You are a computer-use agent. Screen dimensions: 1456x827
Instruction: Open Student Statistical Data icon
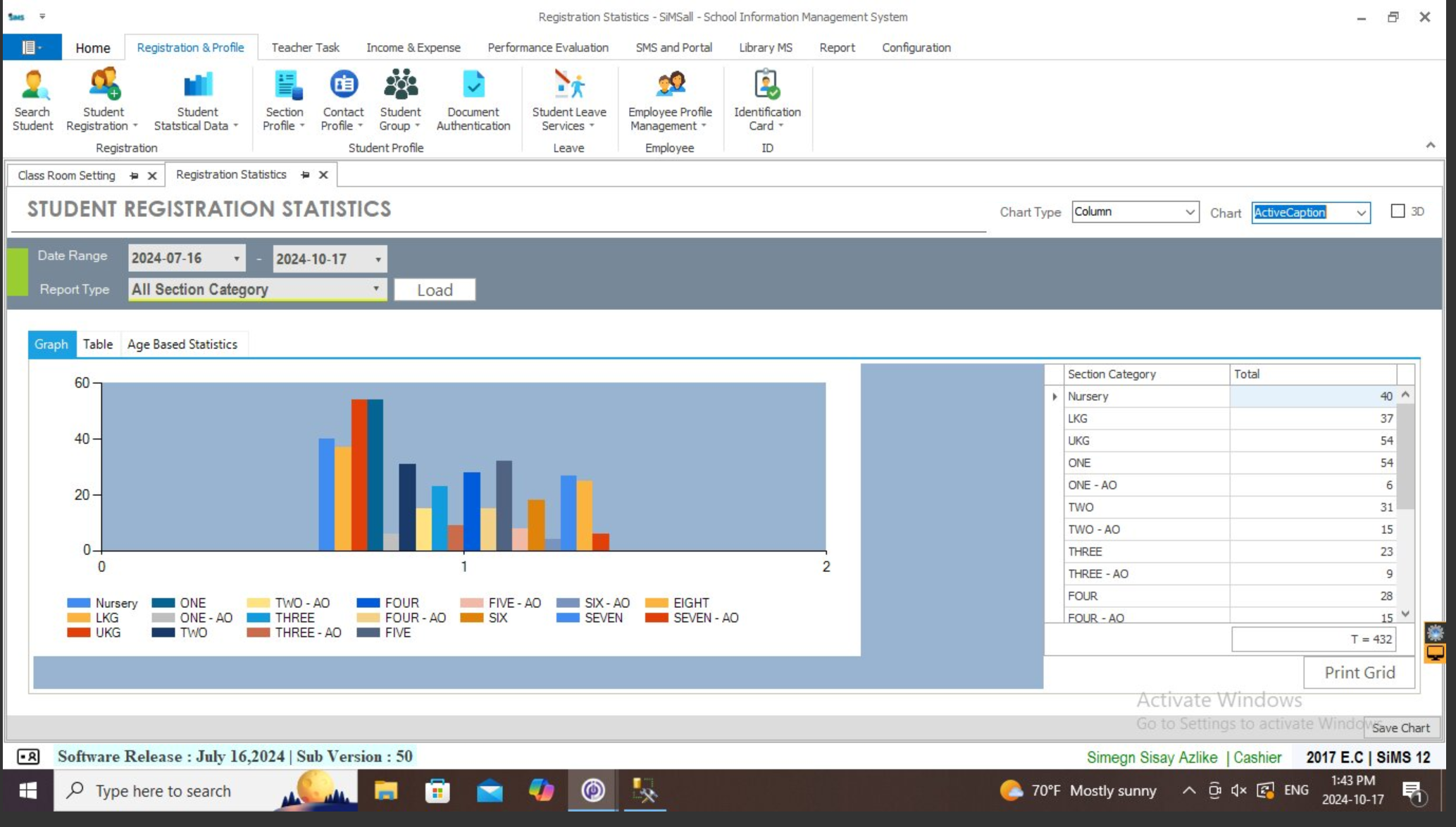tap(197, 101)
